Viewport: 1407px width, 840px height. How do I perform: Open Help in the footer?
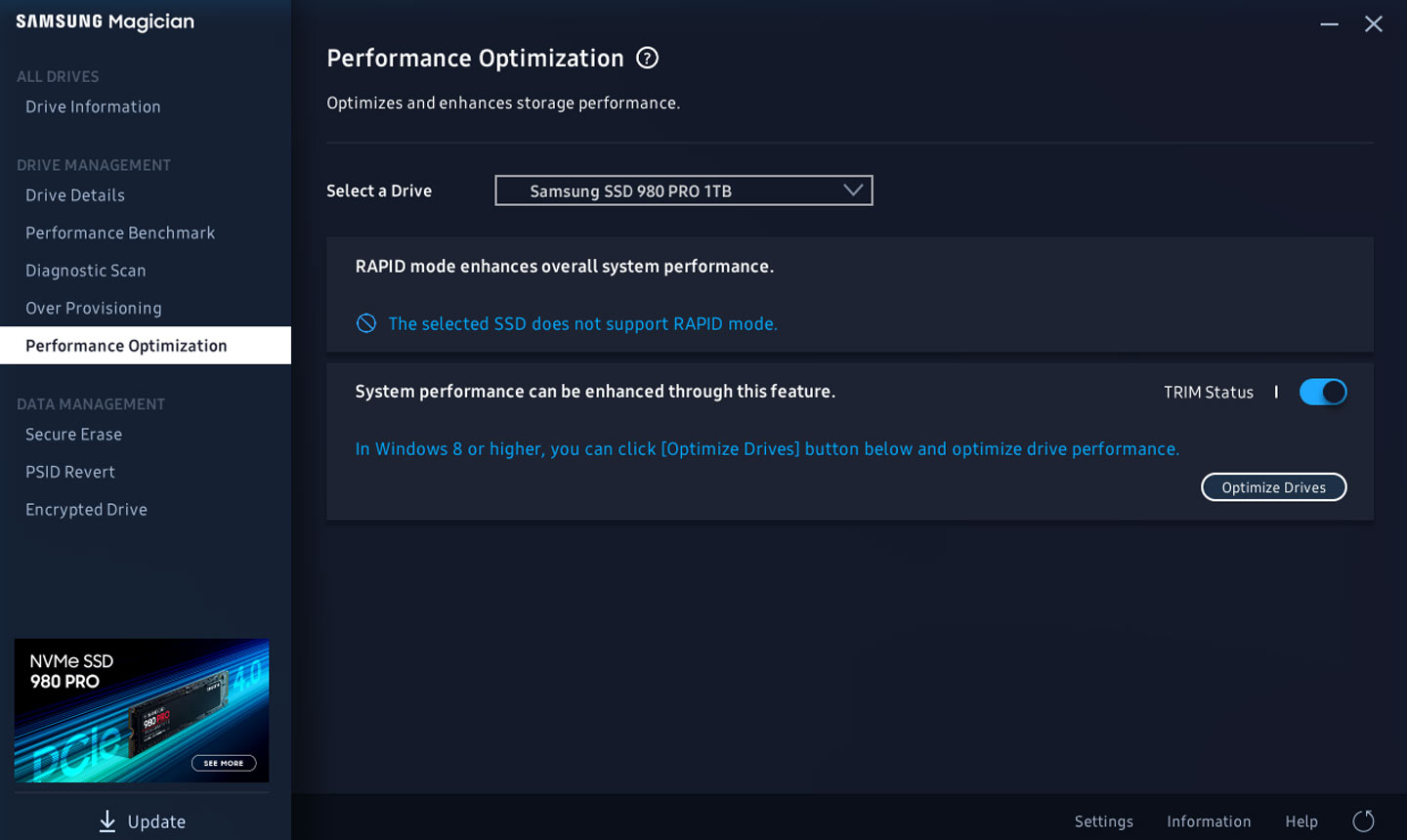[x=1301, y=821]
